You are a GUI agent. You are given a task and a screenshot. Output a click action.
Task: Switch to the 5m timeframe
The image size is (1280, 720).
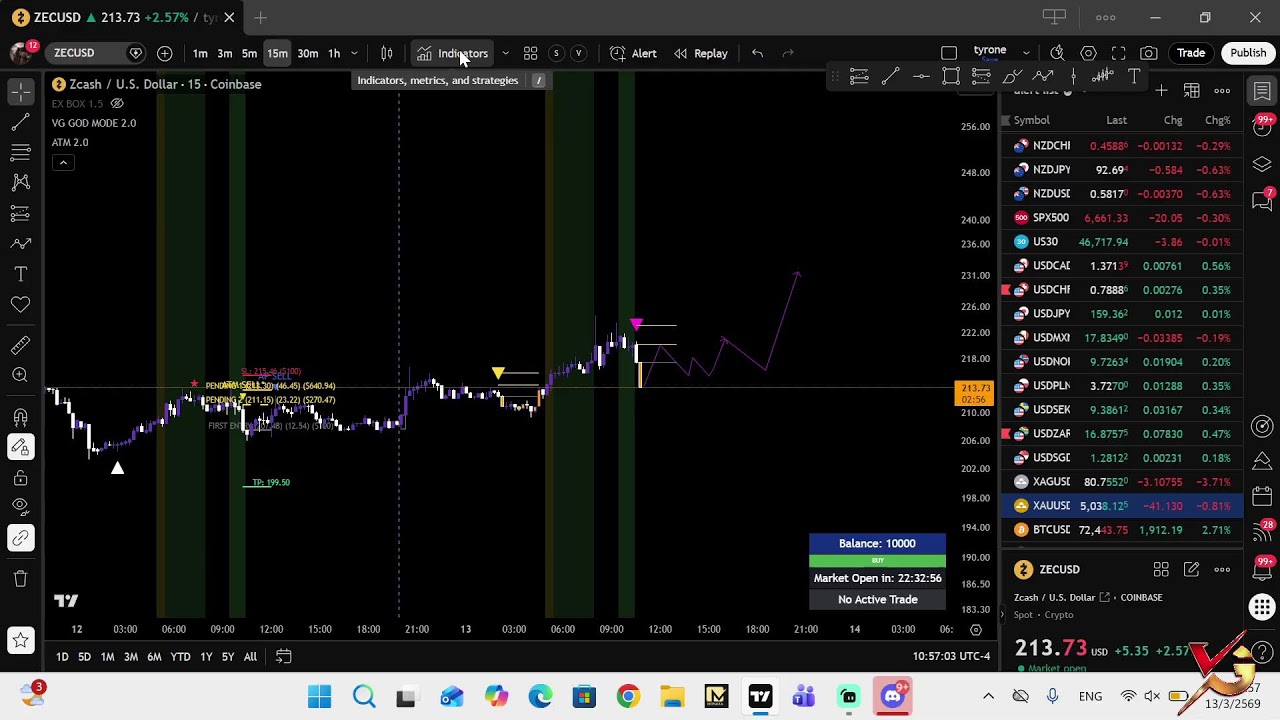250,53
